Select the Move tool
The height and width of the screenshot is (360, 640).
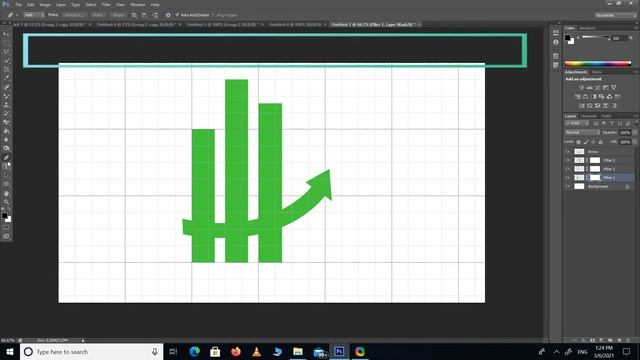pyautogui.click(x=6, y=35)
